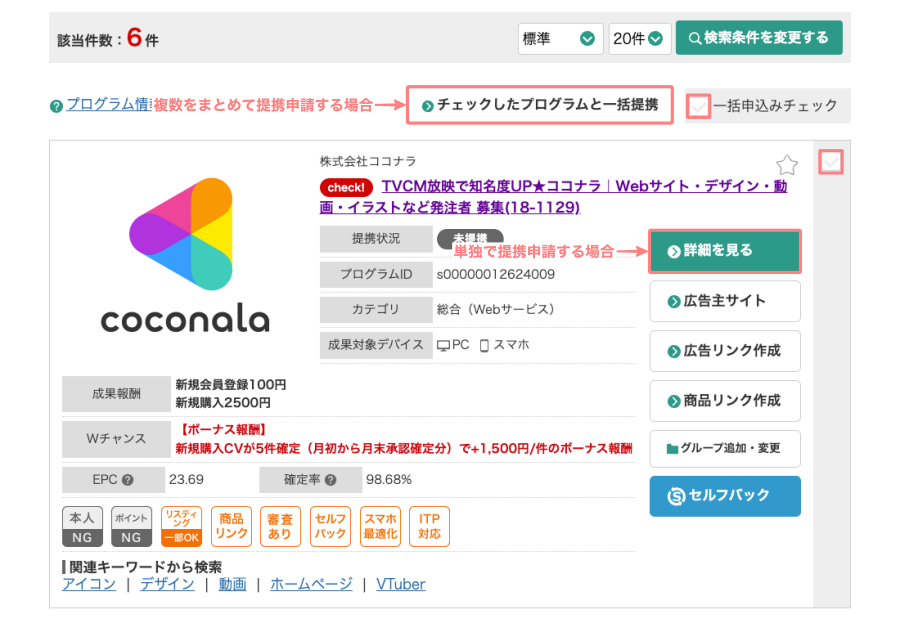Image resolution: width=900 pixels, height=620 pixels.
Task: Click the 審査あり badge icon
Action: [281, 526]
